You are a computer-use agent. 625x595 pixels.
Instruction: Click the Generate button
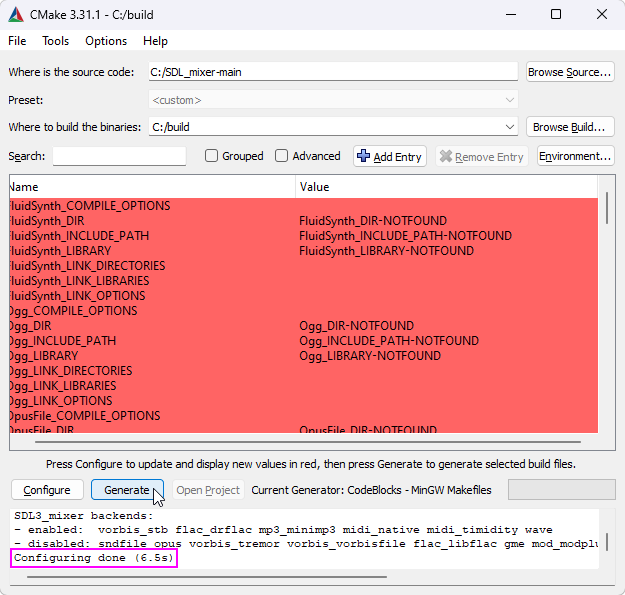click(x=127, y=490)
